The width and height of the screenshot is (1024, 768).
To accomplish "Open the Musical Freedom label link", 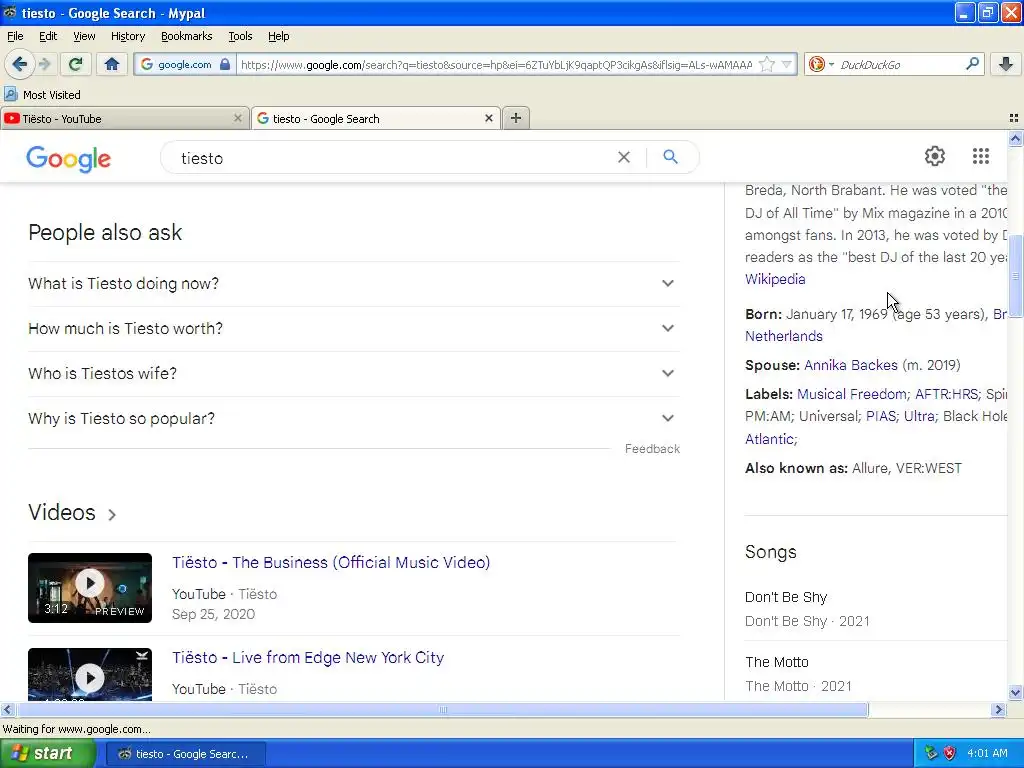I will (852, 394).
